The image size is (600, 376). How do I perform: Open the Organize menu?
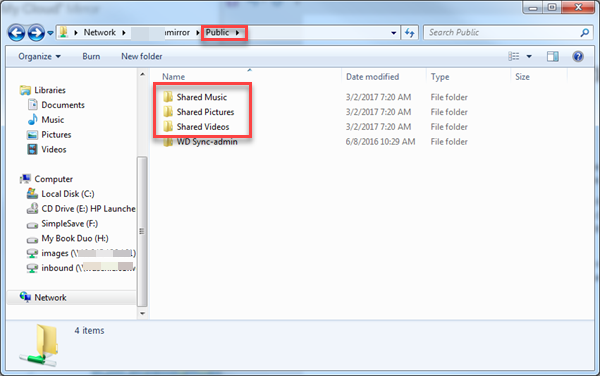39,57
